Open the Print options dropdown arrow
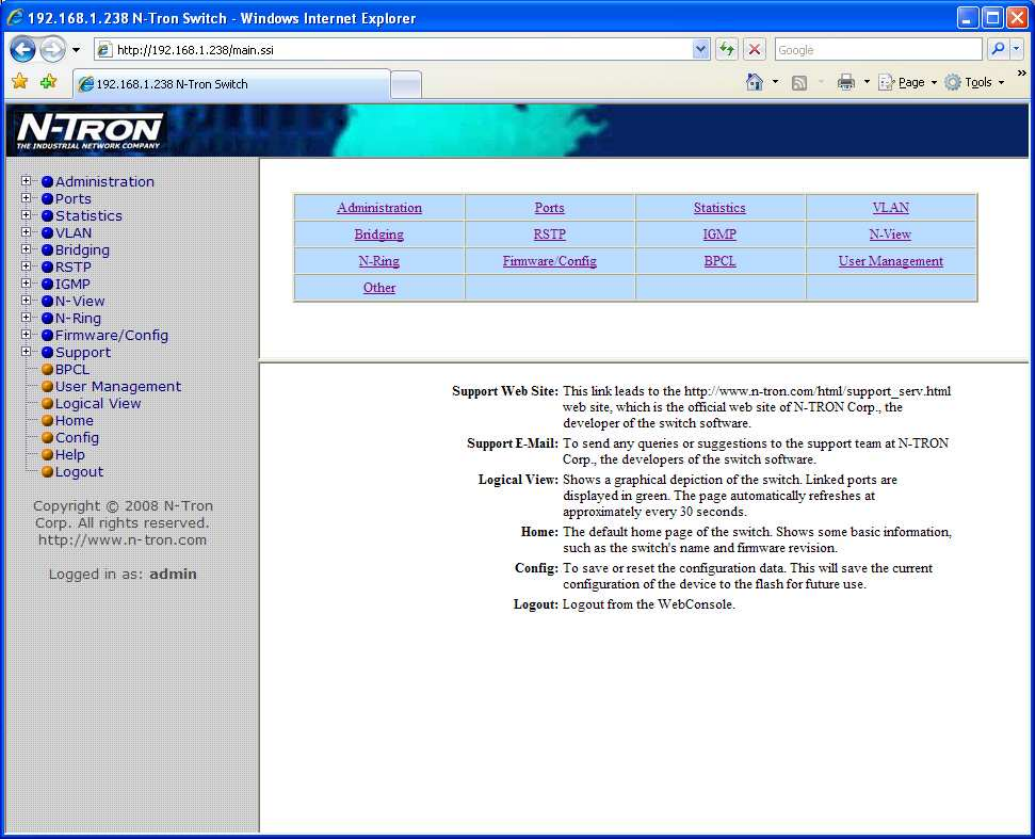This screenshot has height=839, width=1035. [867, 83]
